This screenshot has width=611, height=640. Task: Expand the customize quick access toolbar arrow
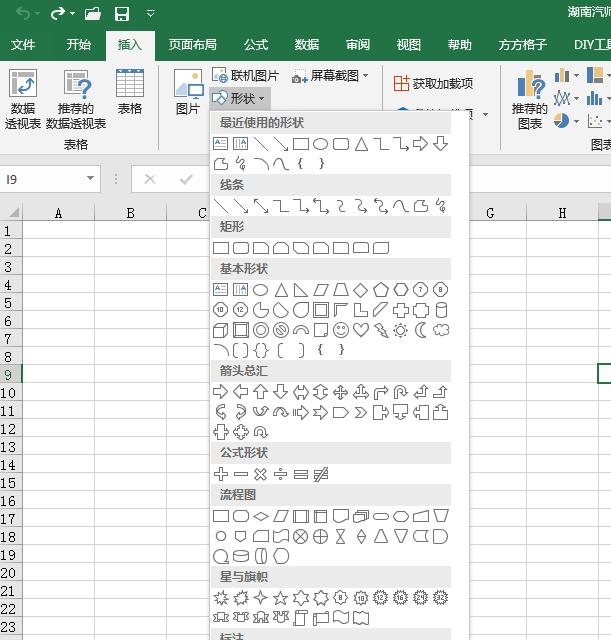(x=150, y=14)
